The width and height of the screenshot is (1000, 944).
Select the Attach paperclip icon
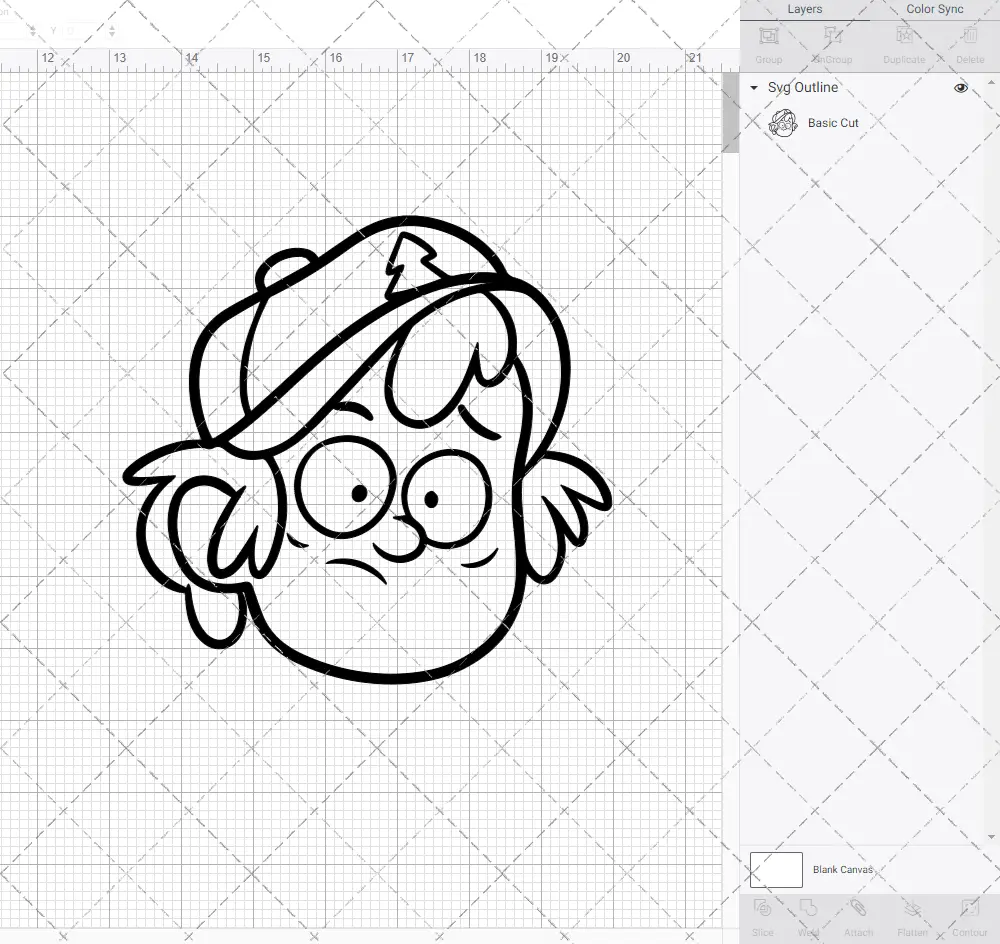click(858, 913)
